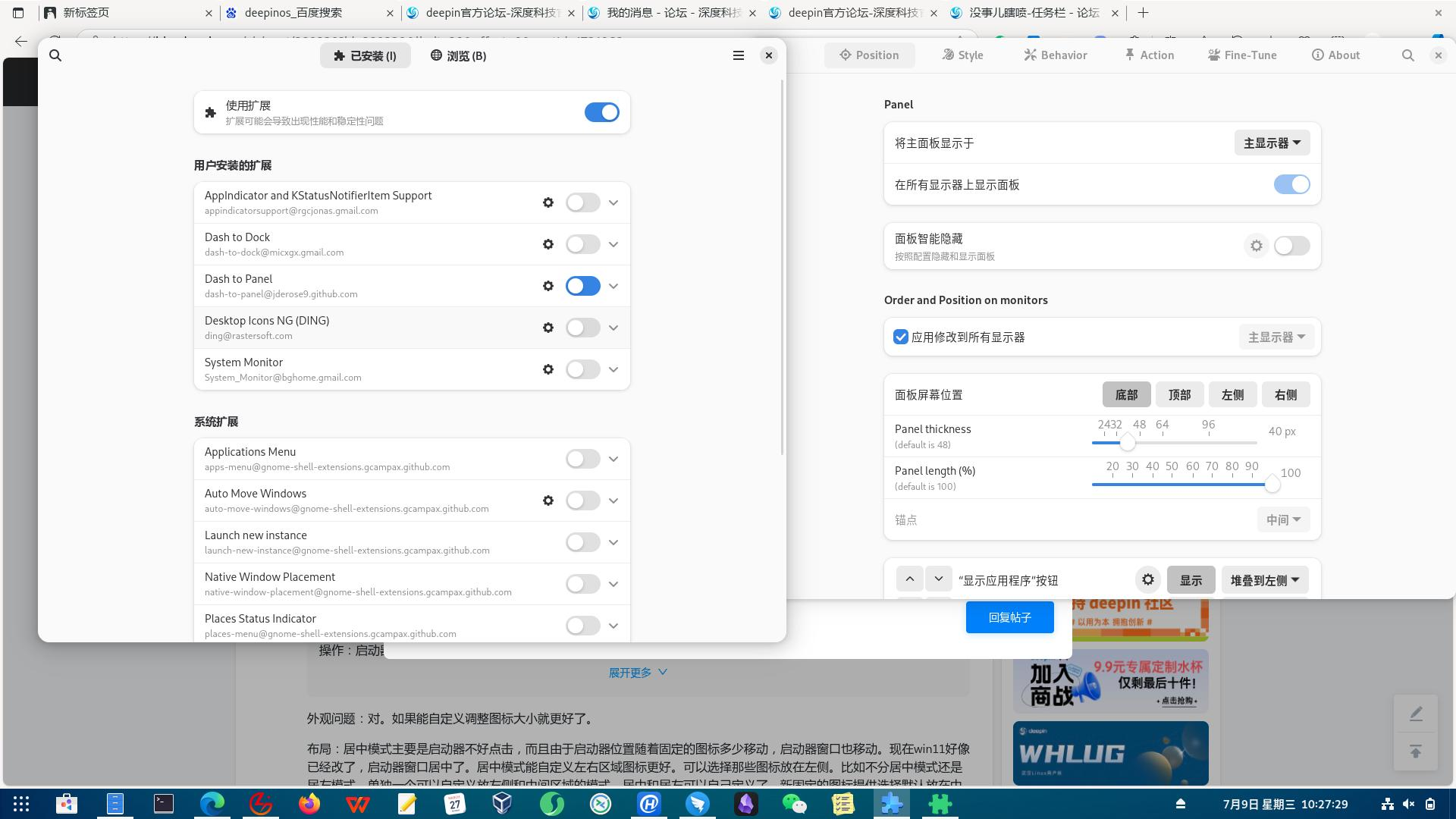Set panel position to 顶部
The image size is (1456, 819).
[1179, 395]
